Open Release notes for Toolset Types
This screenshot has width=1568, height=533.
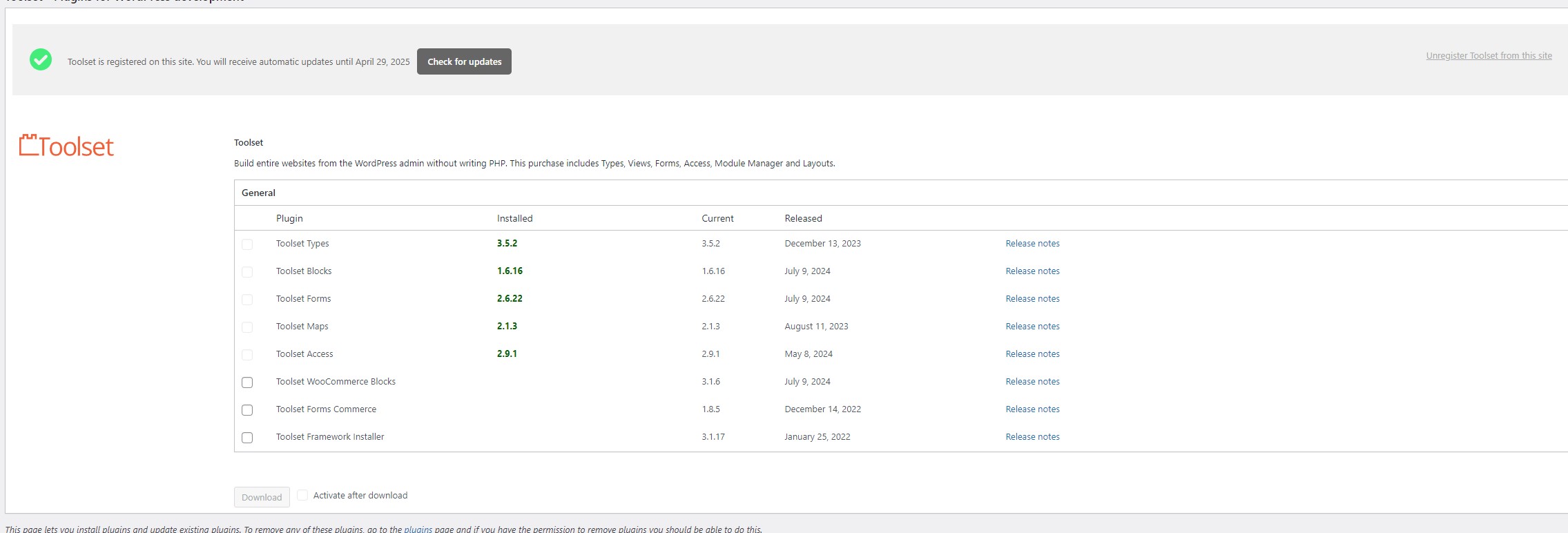(1032, 244)
